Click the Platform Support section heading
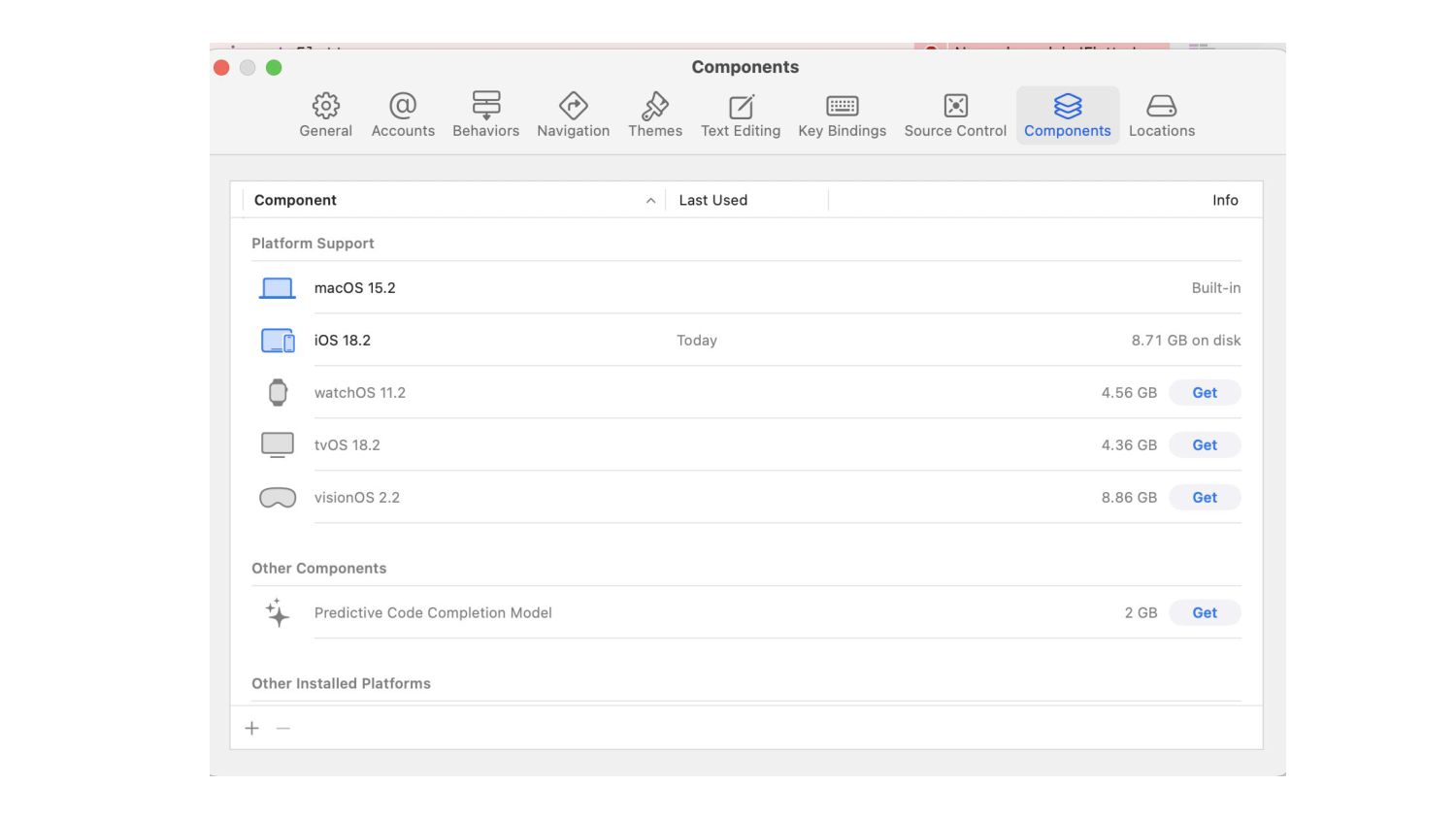 click(313, 244)
